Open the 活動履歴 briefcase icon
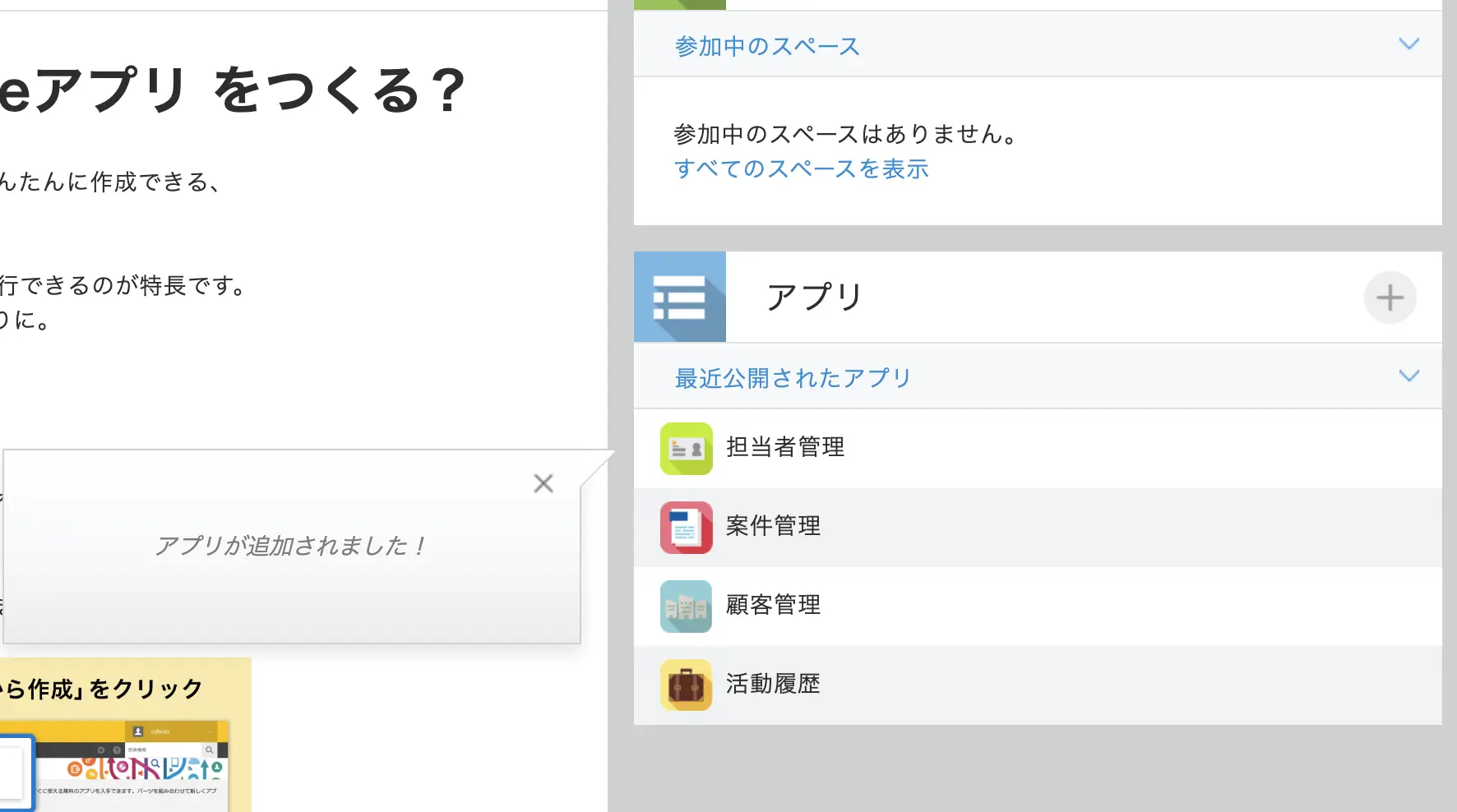This screenshot has height=812, width=1457. point(686,685)
